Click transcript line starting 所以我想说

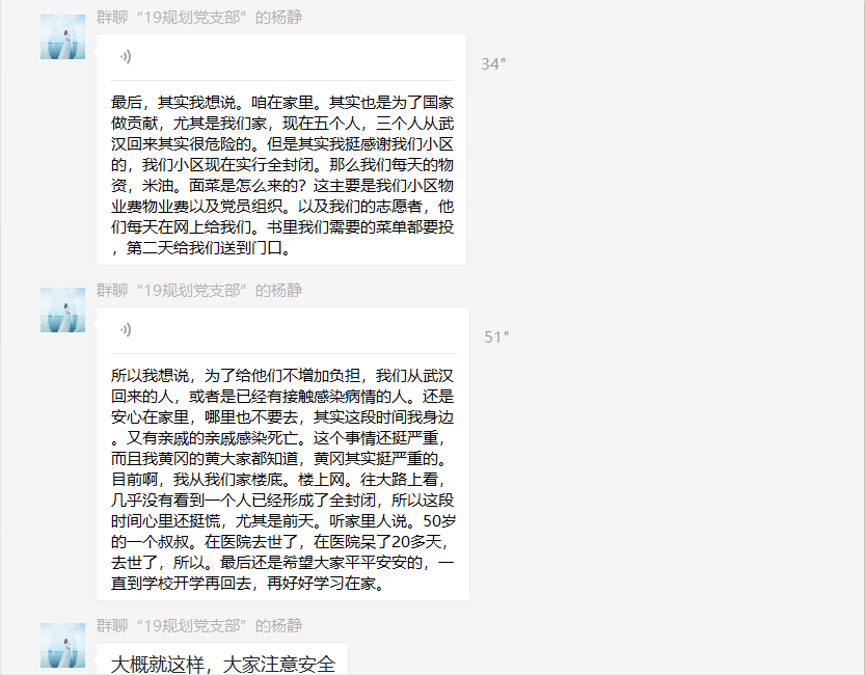tap(282, 376)
